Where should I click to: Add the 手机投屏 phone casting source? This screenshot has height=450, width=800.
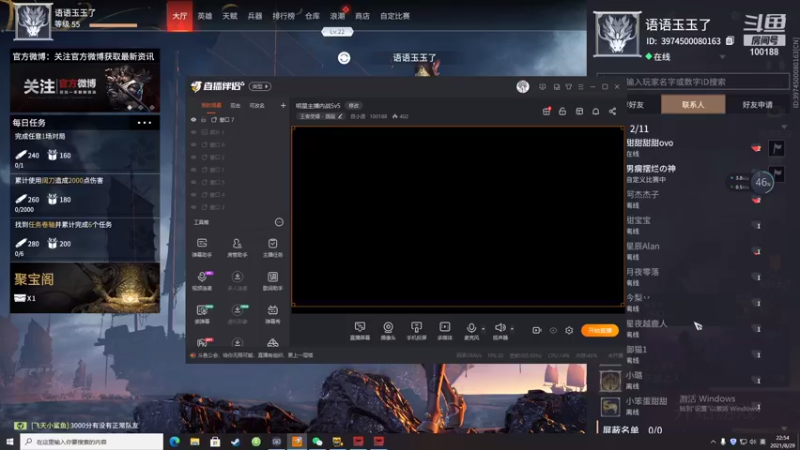pyautogui.click(x=416, y=331)
